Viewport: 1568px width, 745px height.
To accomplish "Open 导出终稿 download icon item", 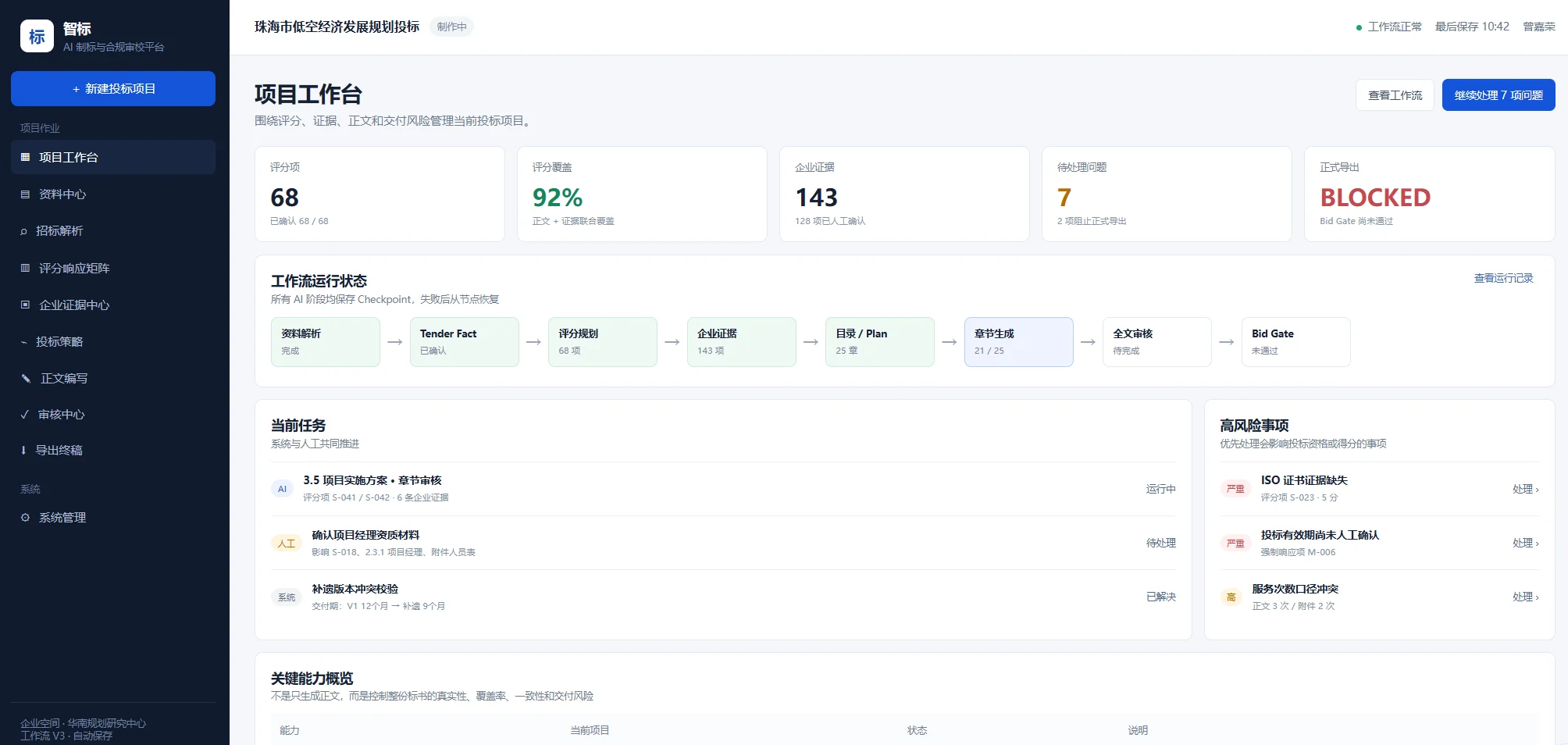I will tap(113, 451).
